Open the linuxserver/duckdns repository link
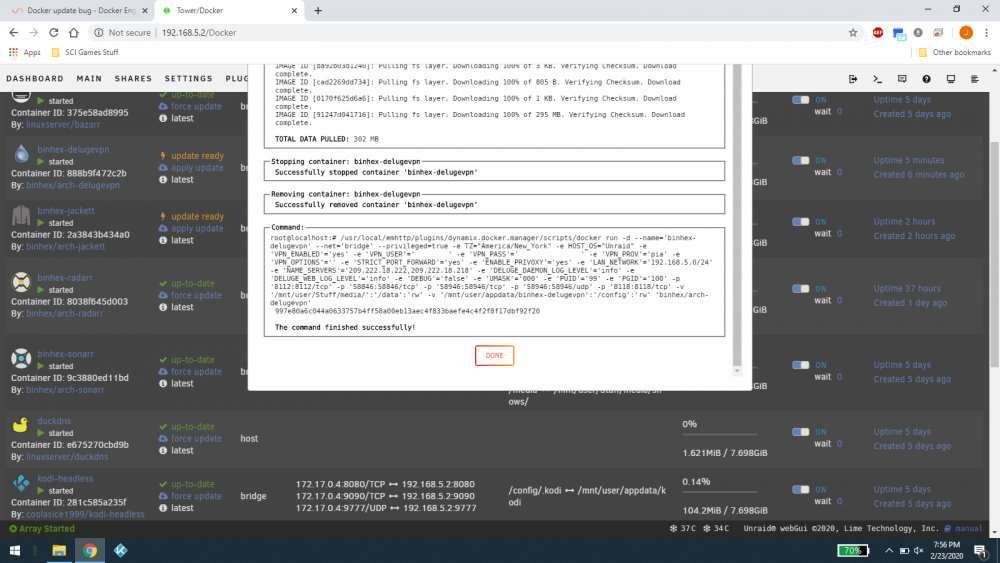The height and width of the screenshot is (563, 1000). tap(67, 457)
